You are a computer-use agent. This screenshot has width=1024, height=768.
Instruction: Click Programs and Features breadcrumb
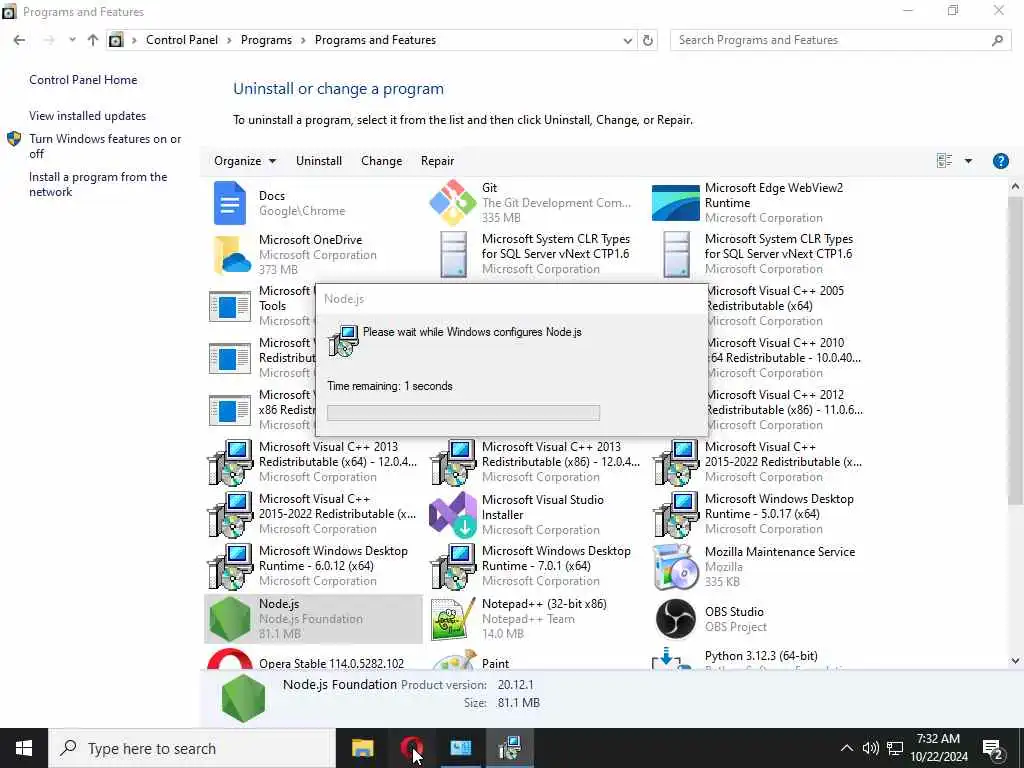(x=376, y=40)
